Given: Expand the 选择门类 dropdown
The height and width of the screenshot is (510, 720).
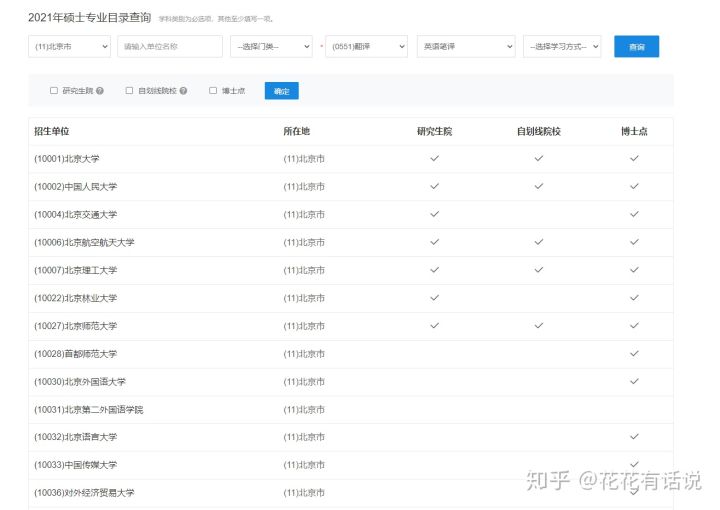Looking at the screenshot, I should click(271, 46).
